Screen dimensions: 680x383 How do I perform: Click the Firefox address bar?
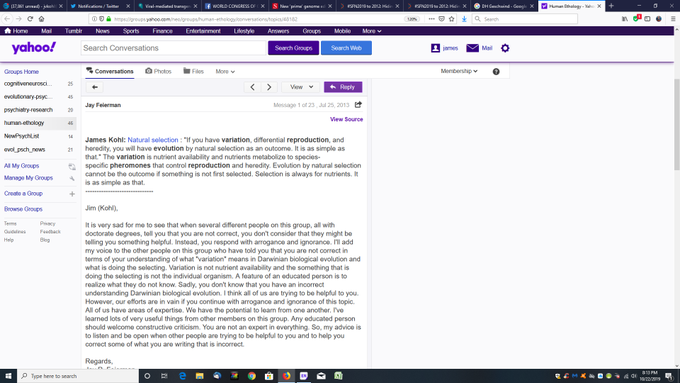tap(259, 19)
